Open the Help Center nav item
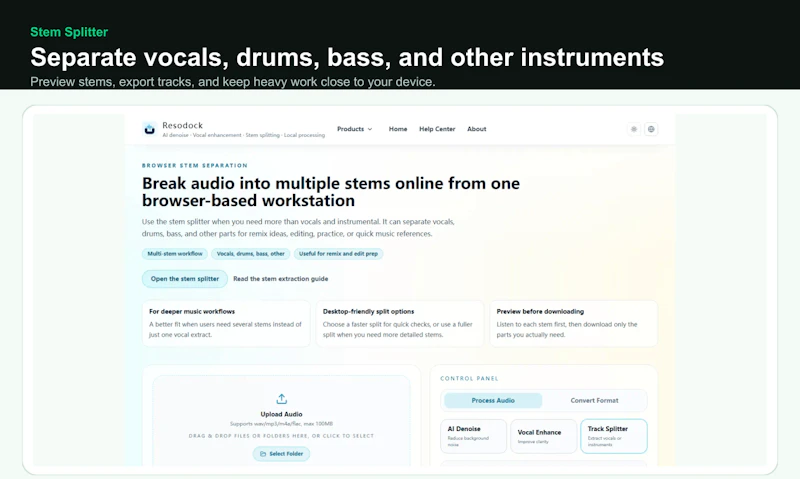This screenshot has width=800, height=479. pyautogui.click(x=437, y=129)
